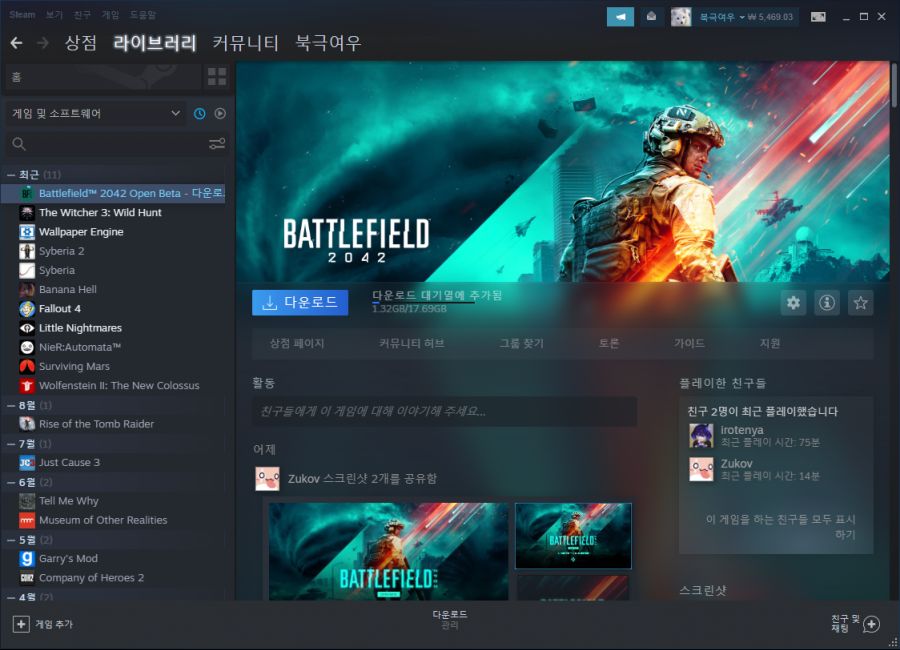Open the 커뮤니티 허브 link

[x=411, y=343]
